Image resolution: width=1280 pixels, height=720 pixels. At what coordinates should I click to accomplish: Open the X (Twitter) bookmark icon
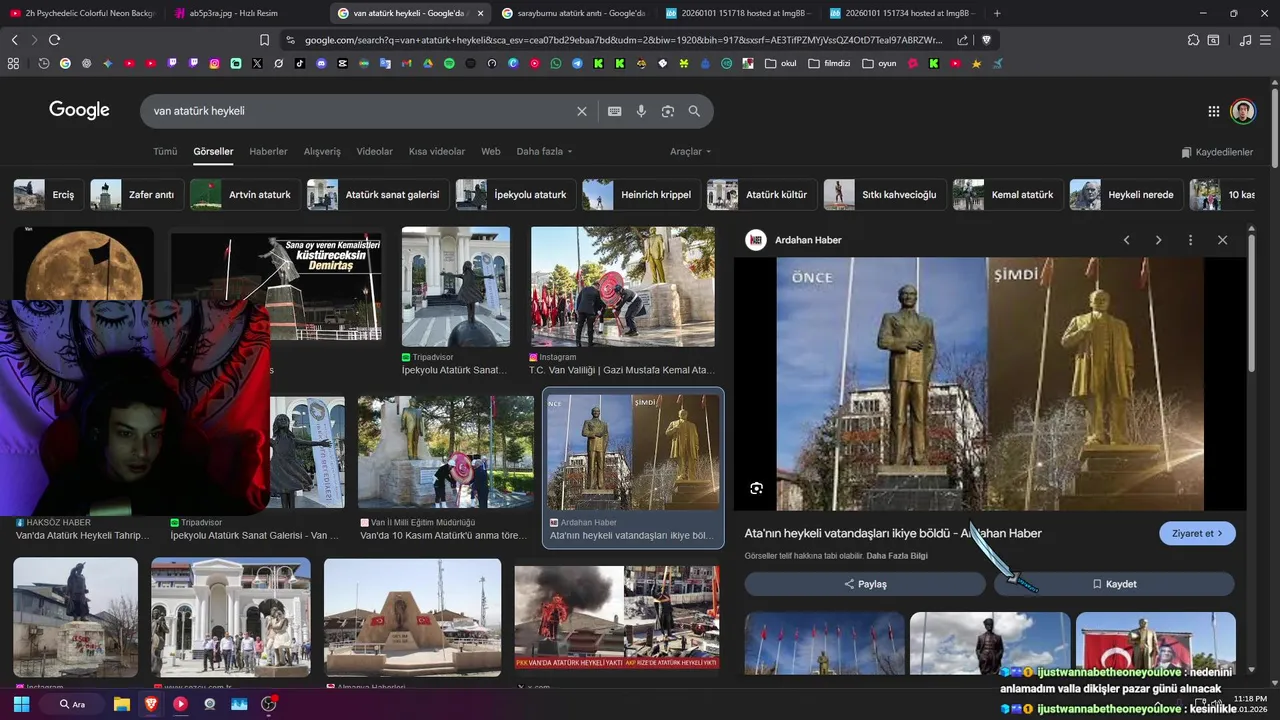coord(257,63)
